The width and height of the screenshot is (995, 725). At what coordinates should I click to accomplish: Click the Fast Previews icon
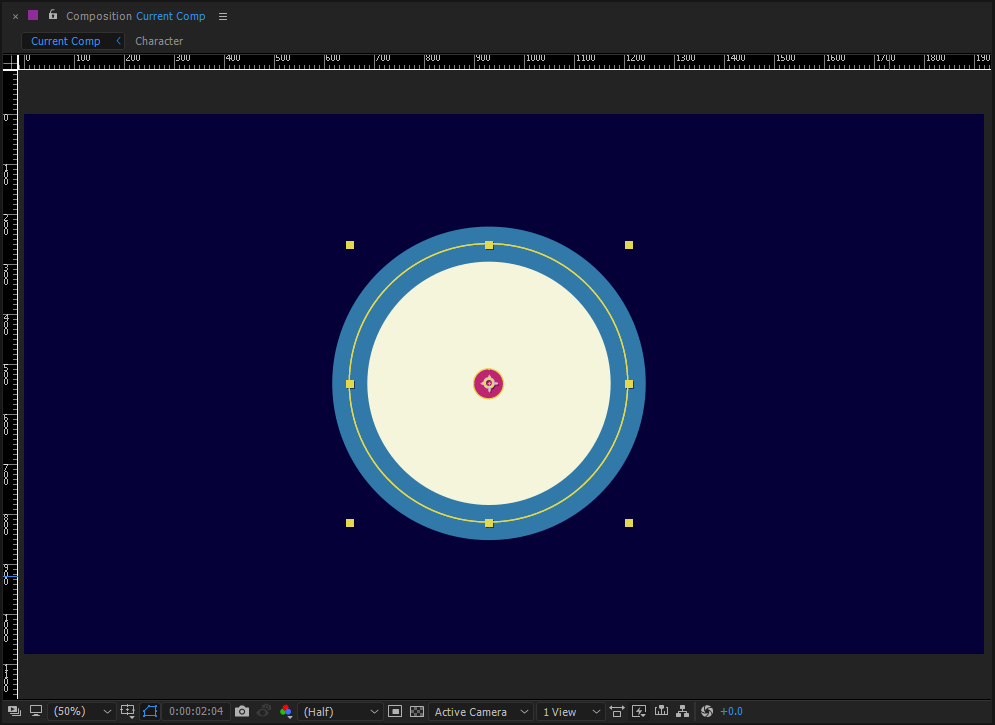point(639,711)
